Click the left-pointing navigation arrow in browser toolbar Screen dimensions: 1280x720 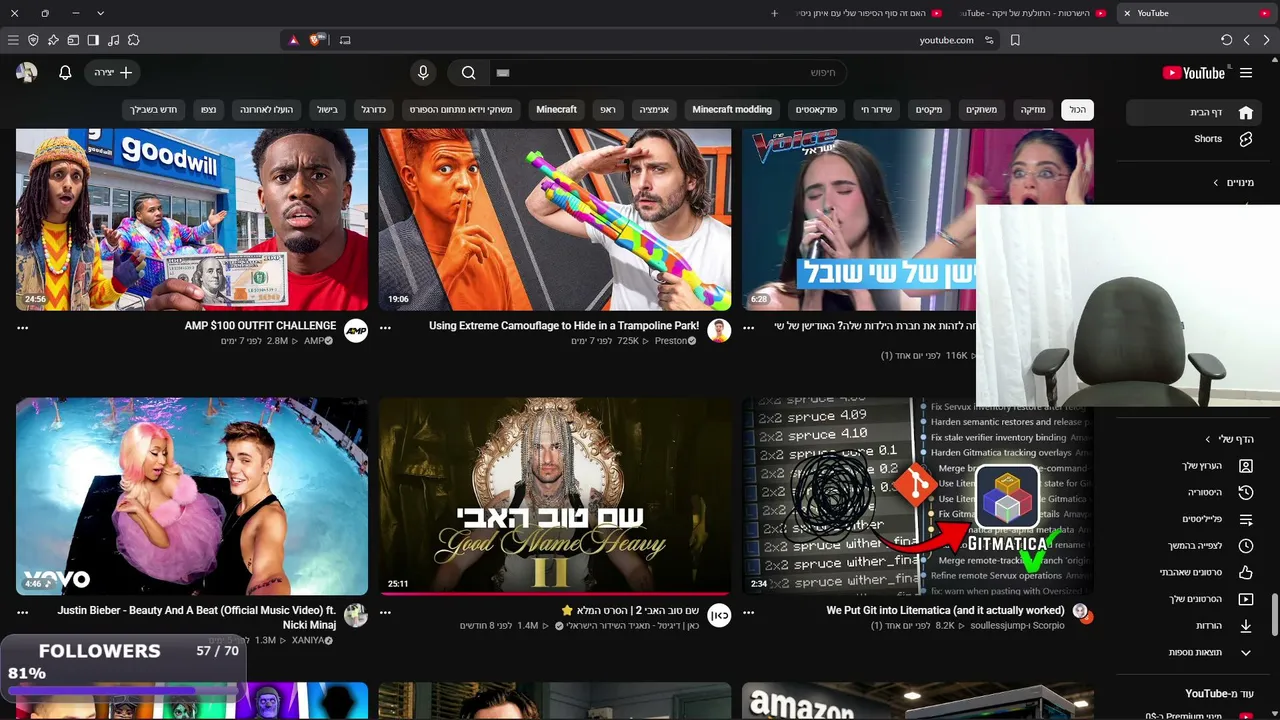(x=1246, y=40)
